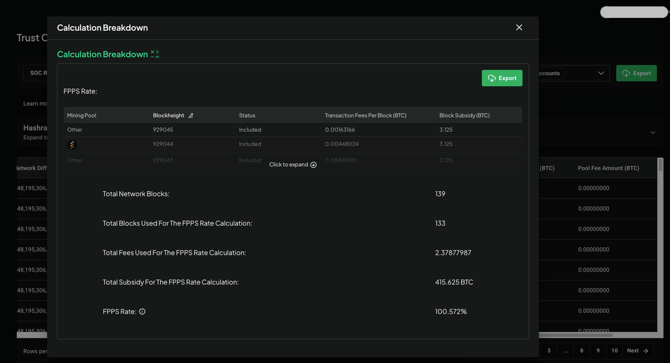670x363 pixels.
Task: Click the Export button in the breakdown dialog
Action: point(502,78)
